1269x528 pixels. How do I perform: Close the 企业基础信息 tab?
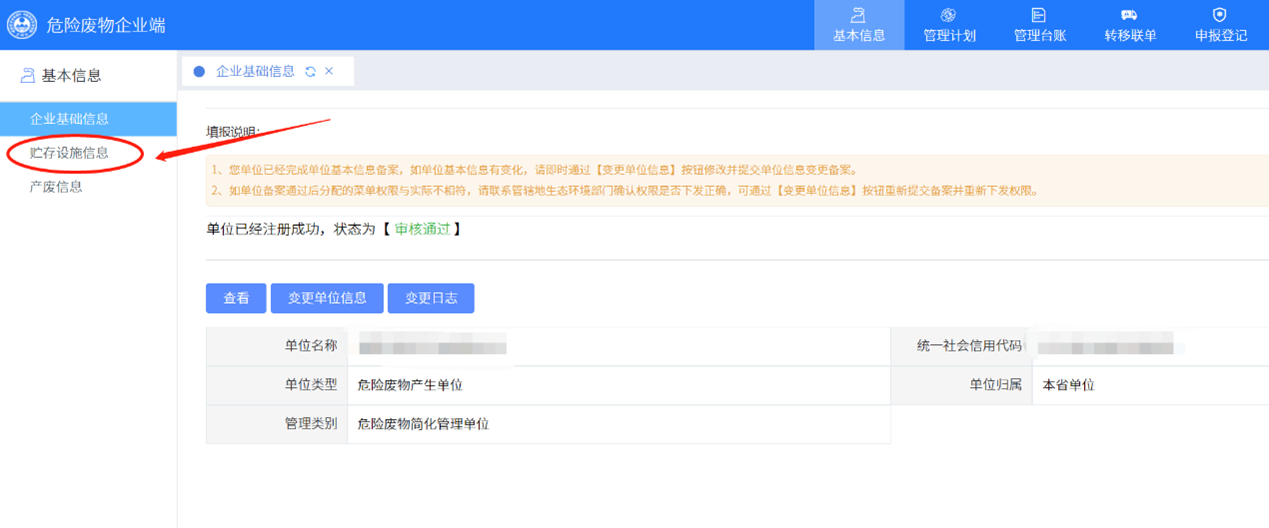[329, 72]
